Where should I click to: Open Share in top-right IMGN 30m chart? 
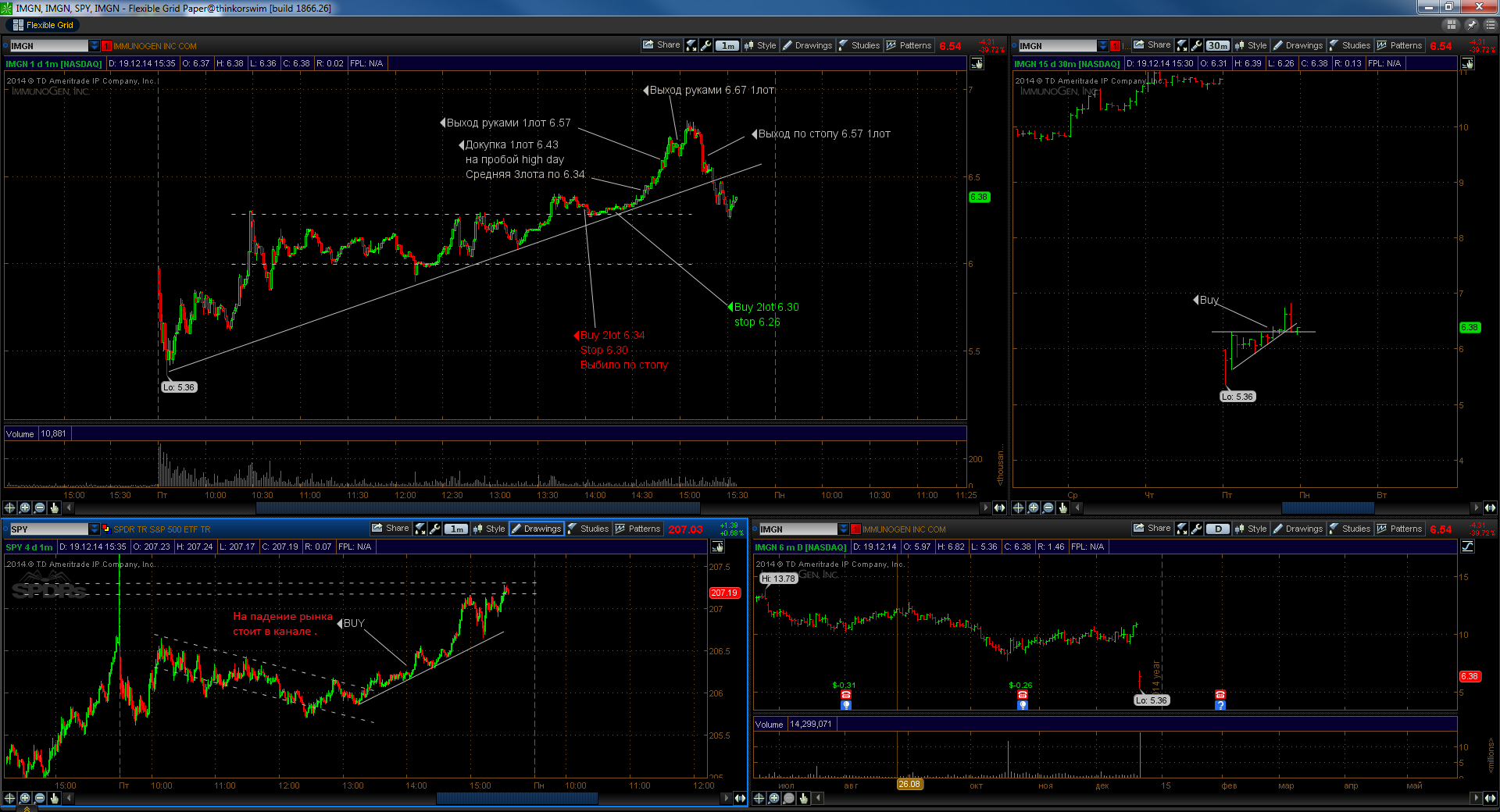[1152, 45]
